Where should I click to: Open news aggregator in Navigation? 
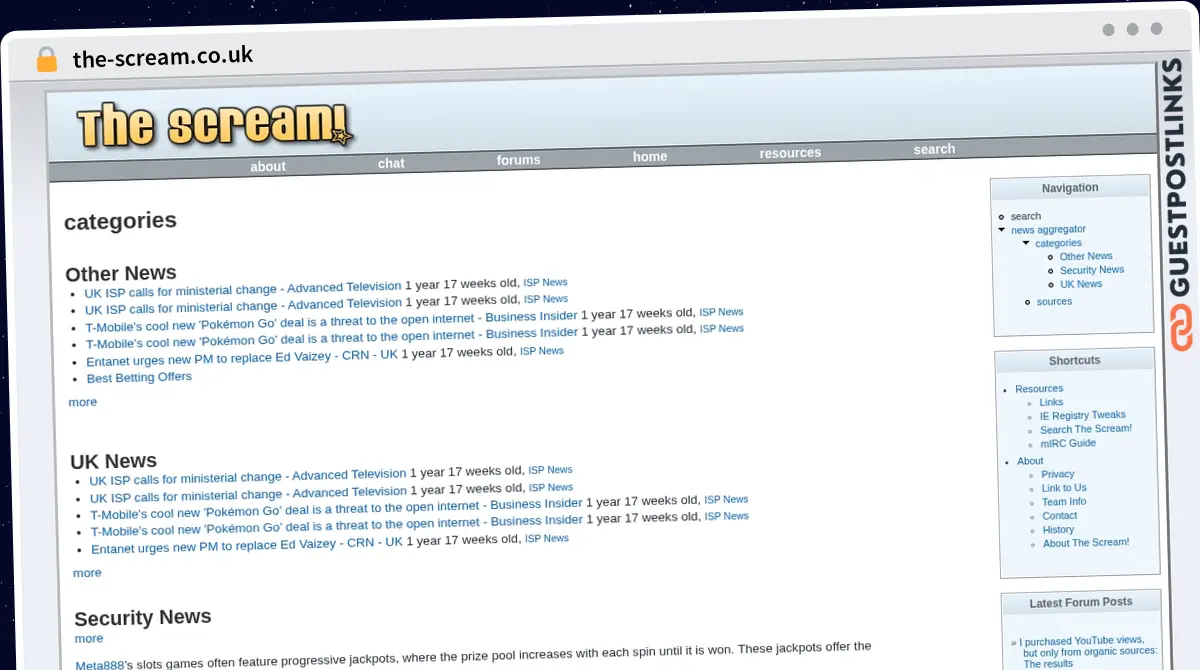point(1048,229)
